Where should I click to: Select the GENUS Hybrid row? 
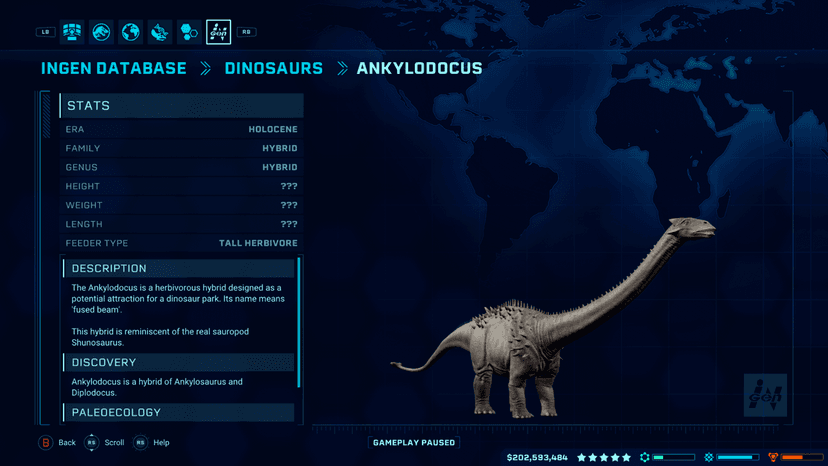182,167
